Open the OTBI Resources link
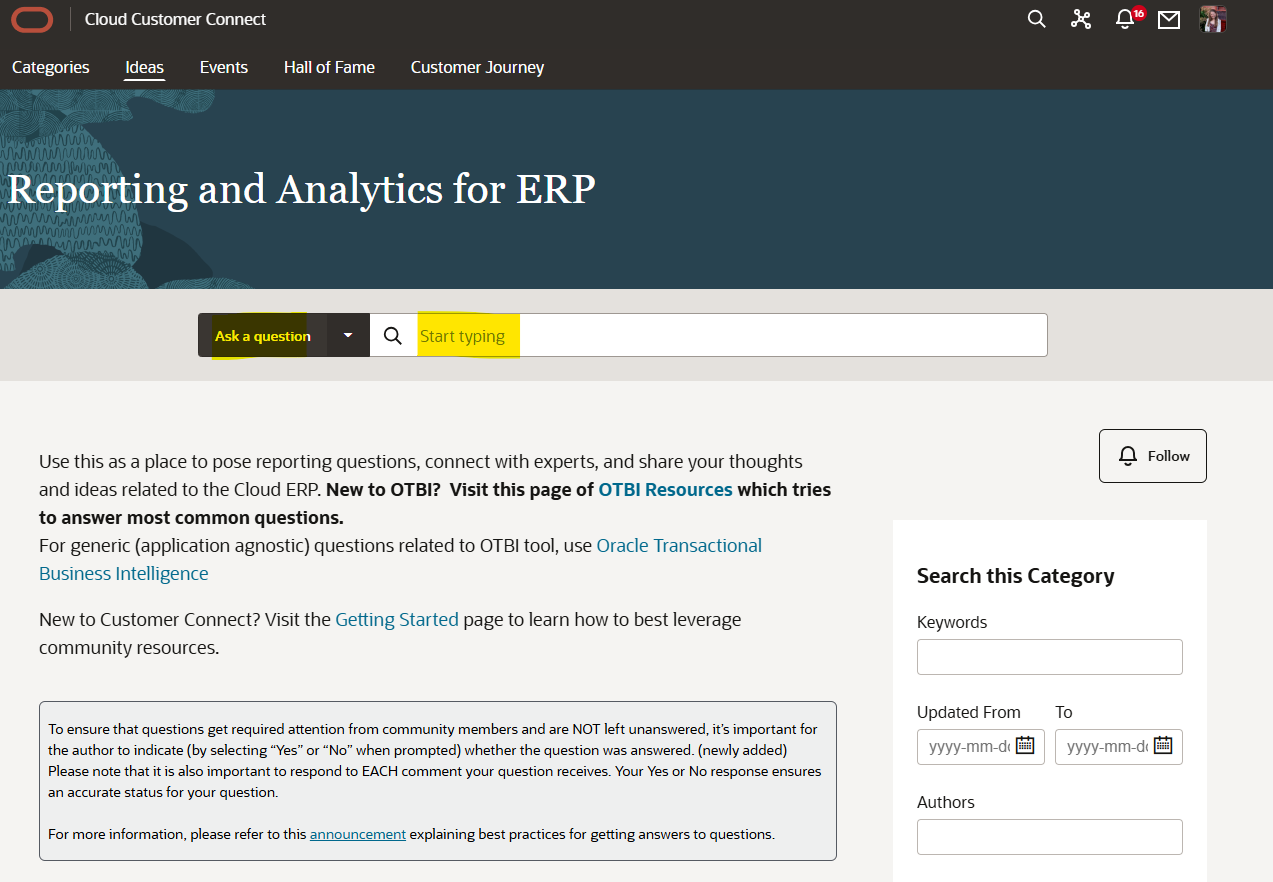The height and width of the screenshot is (882, 1273). pos(665,490)
